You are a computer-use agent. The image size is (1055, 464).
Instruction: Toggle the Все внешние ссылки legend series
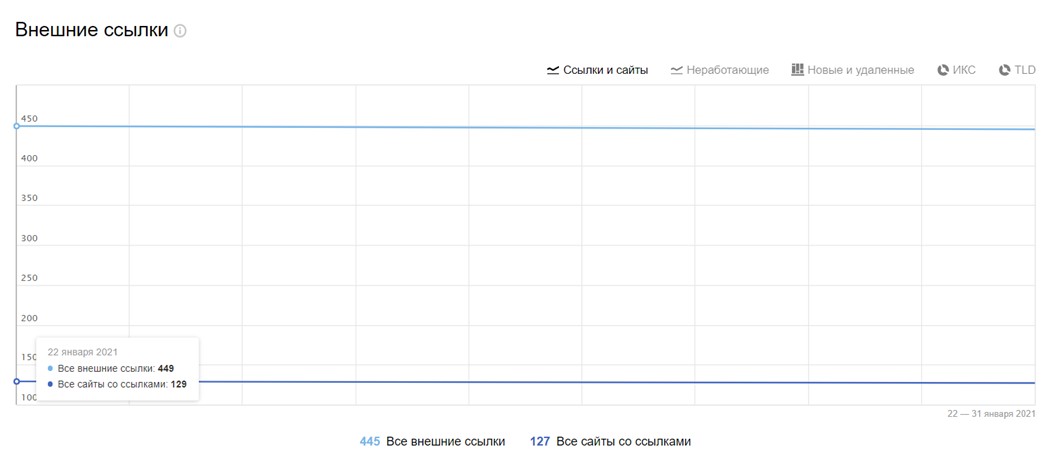pos(445,441)
